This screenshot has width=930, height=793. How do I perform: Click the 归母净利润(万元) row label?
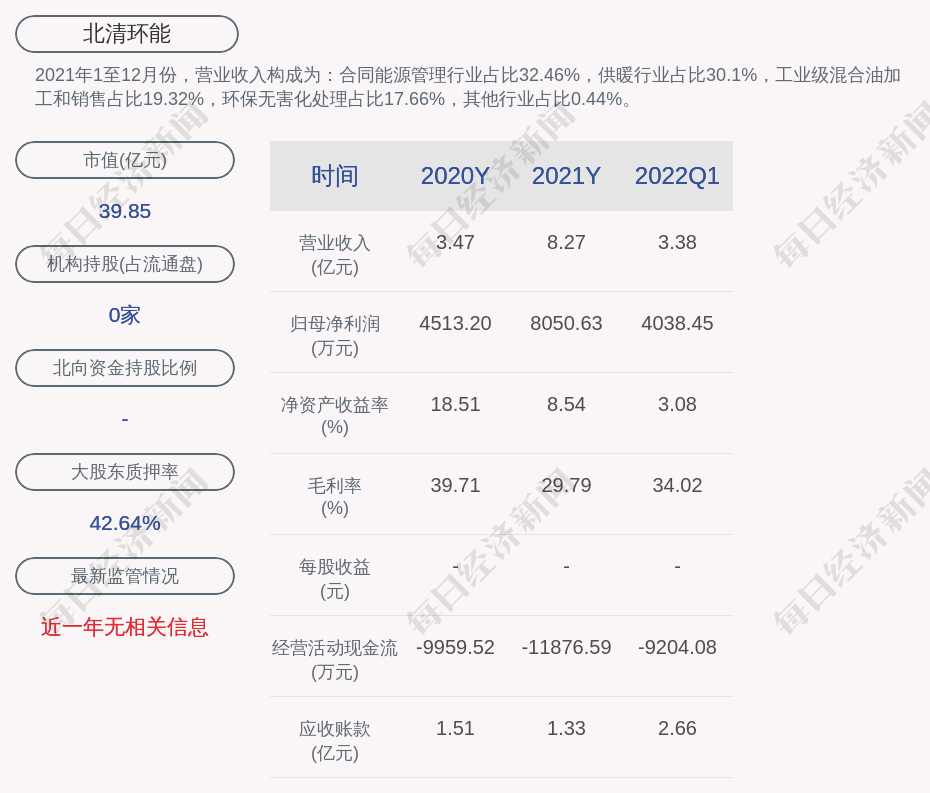click(x=335, y=336)
